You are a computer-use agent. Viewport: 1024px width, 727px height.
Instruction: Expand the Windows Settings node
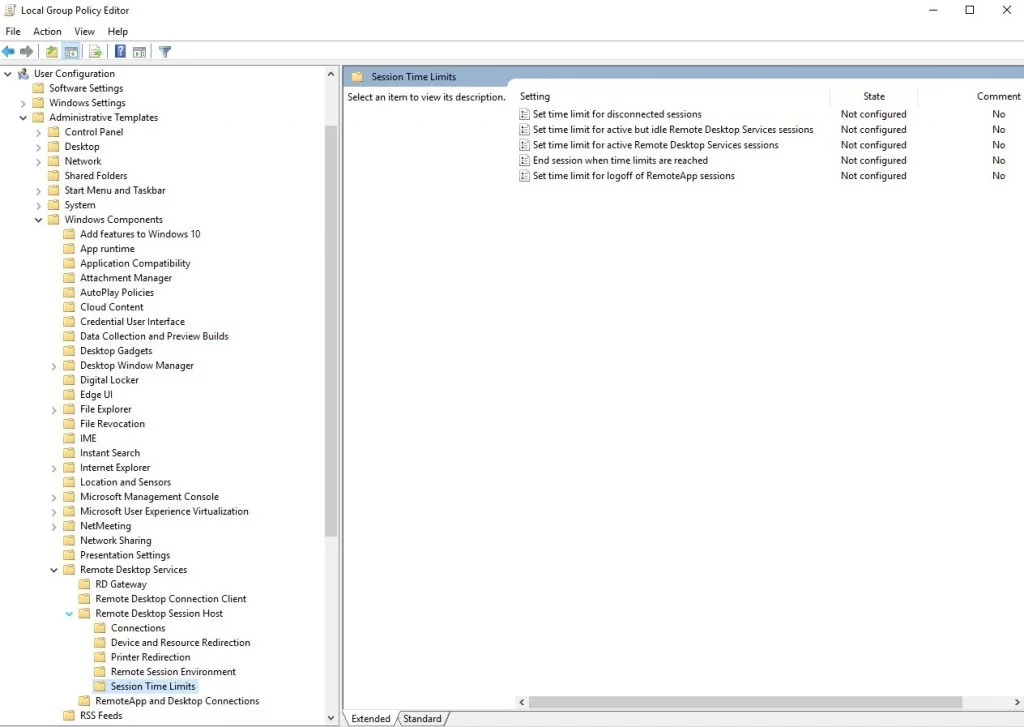(x=23, y=103)
